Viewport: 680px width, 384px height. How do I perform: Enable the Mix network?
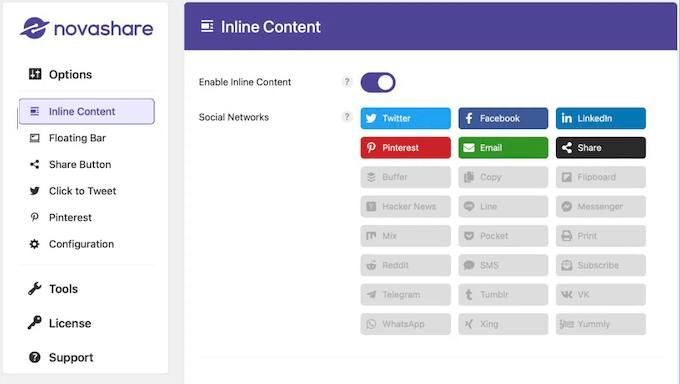coord(405,236)
